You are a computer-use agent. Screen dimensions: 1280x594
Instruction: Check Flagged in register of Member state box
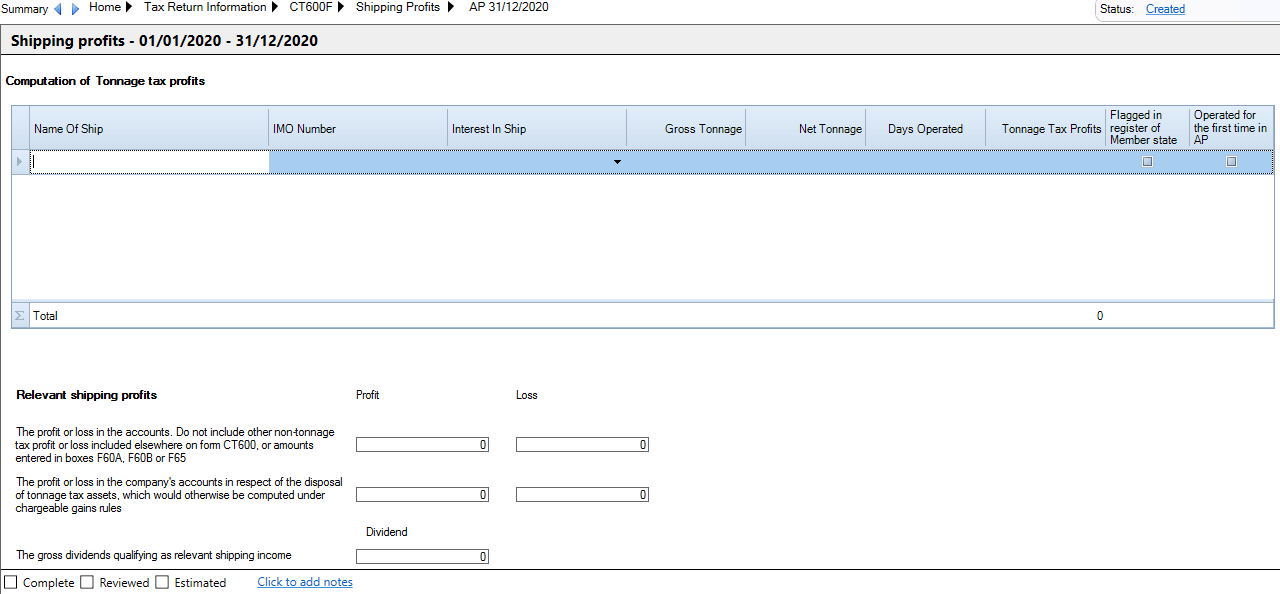(1148, 161)
